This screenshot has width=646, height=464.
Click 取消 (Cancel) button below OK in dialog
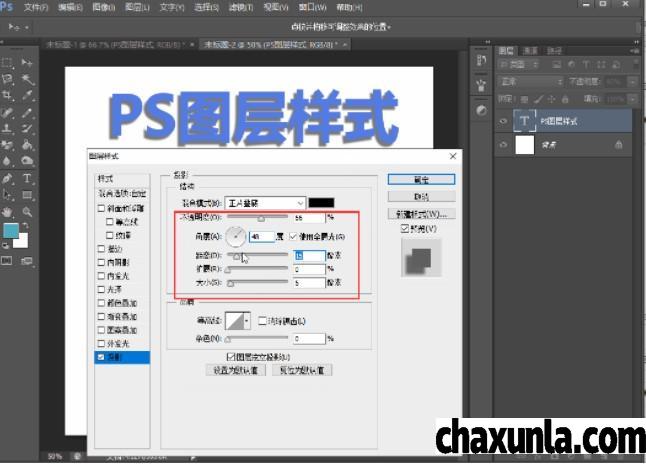pyautogui.click(x=421, y=197)
